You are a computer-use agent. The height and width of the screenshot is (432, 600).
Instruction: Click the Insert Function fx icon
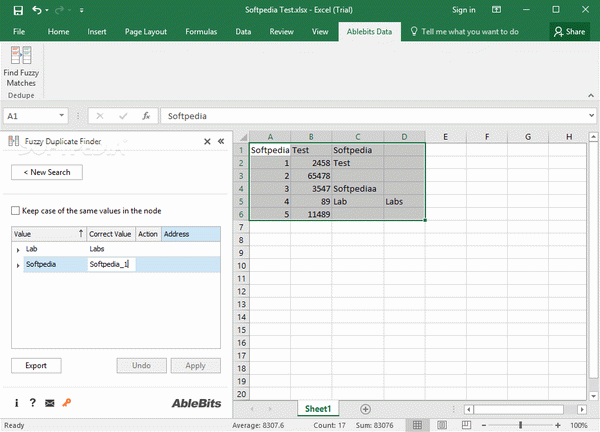(146, 116)
